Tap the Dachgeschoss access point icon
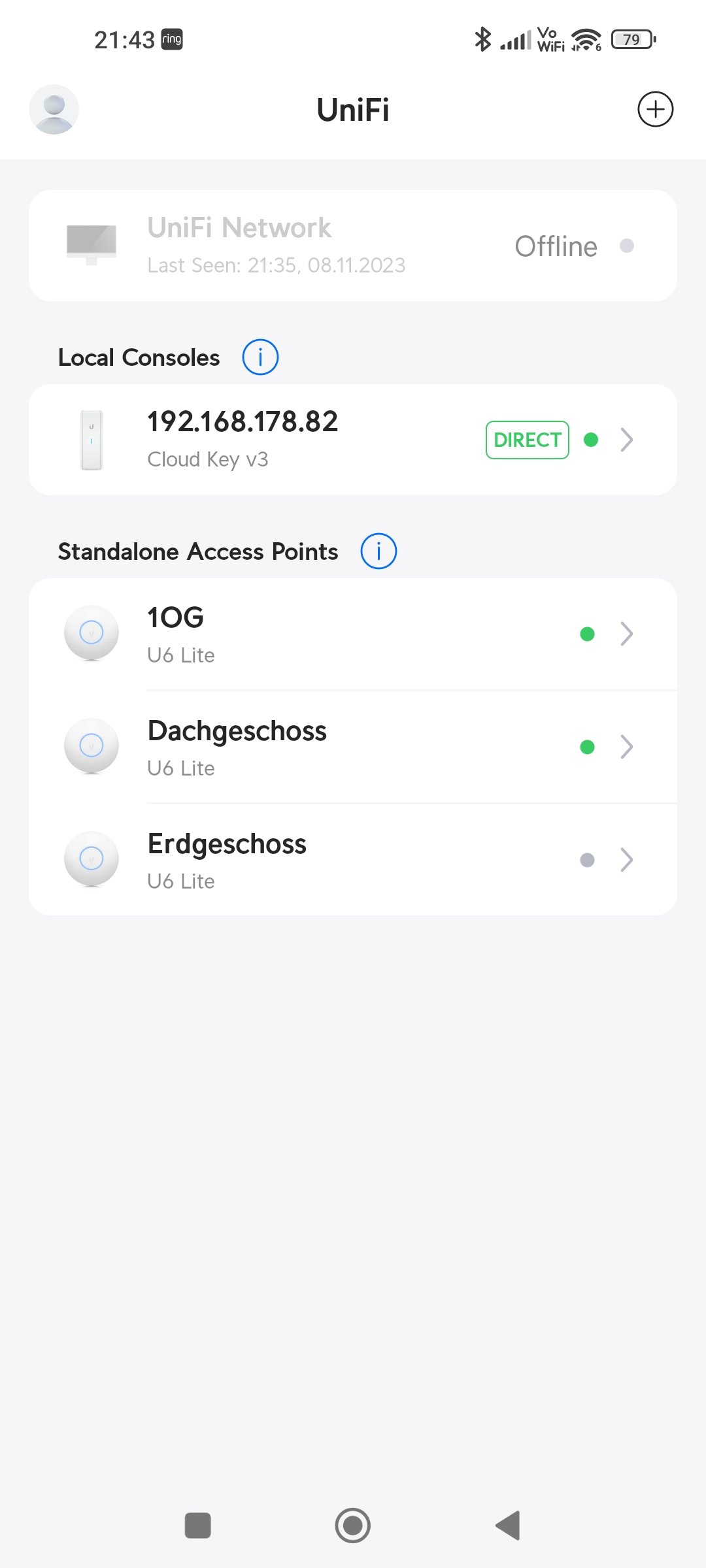Image resolution: width=706 pixels, height=1568 pixels. coord(92,746)
